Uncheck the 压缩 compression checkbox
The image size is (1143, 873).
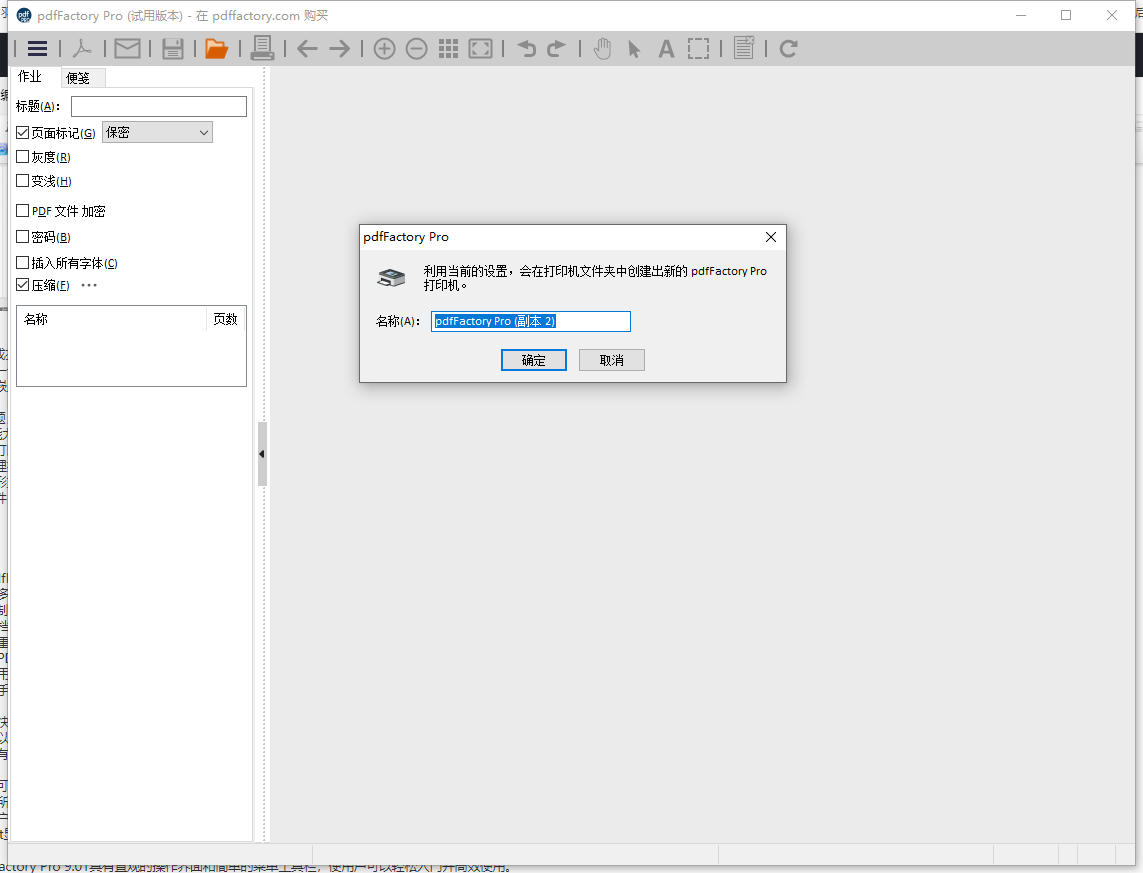pyautogui.click(x=23, y=285)
